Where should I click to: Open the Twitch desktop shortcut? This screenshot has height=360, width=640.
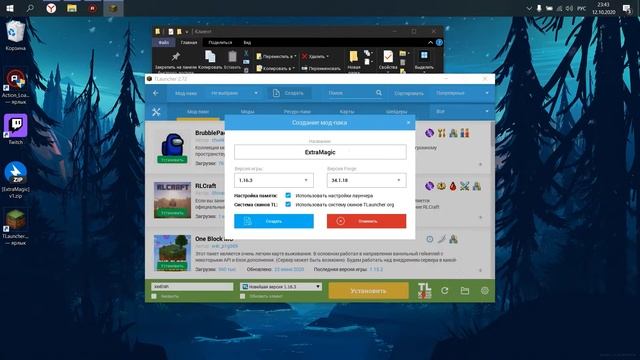pyautogui.click(x=16, y=129)
